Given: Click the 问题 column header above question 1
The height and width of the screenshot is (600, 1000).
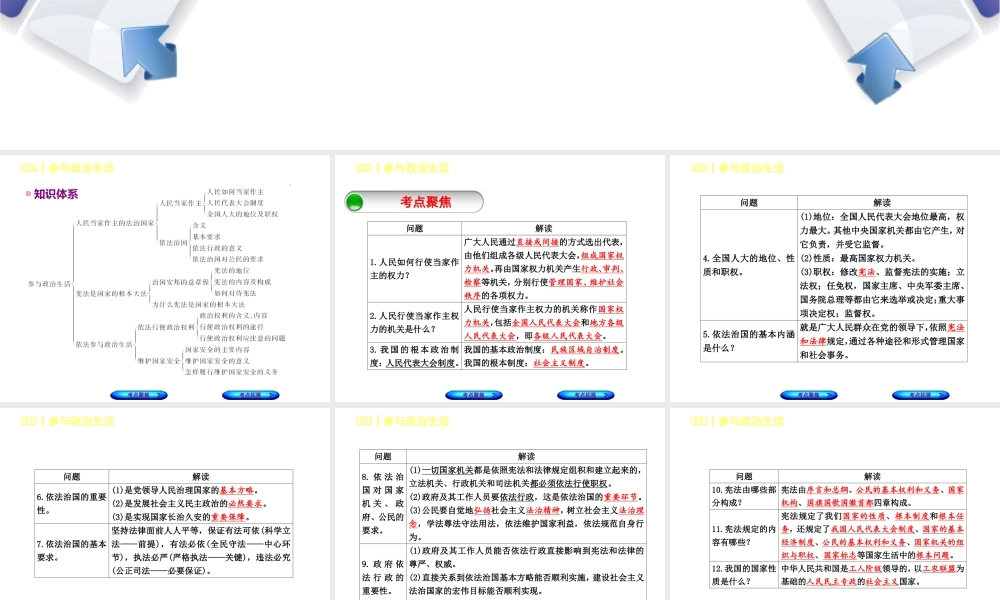Looking at the screenshot, I should (415, 228).
